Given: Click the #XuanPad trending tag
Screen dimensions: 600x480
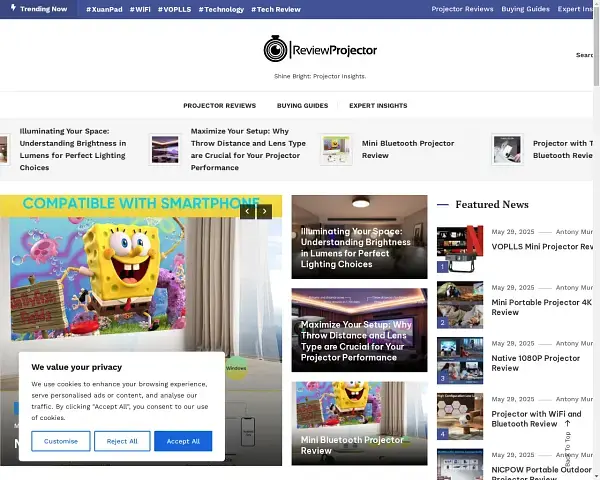Looking at the screenshot, I should [104, 9].
